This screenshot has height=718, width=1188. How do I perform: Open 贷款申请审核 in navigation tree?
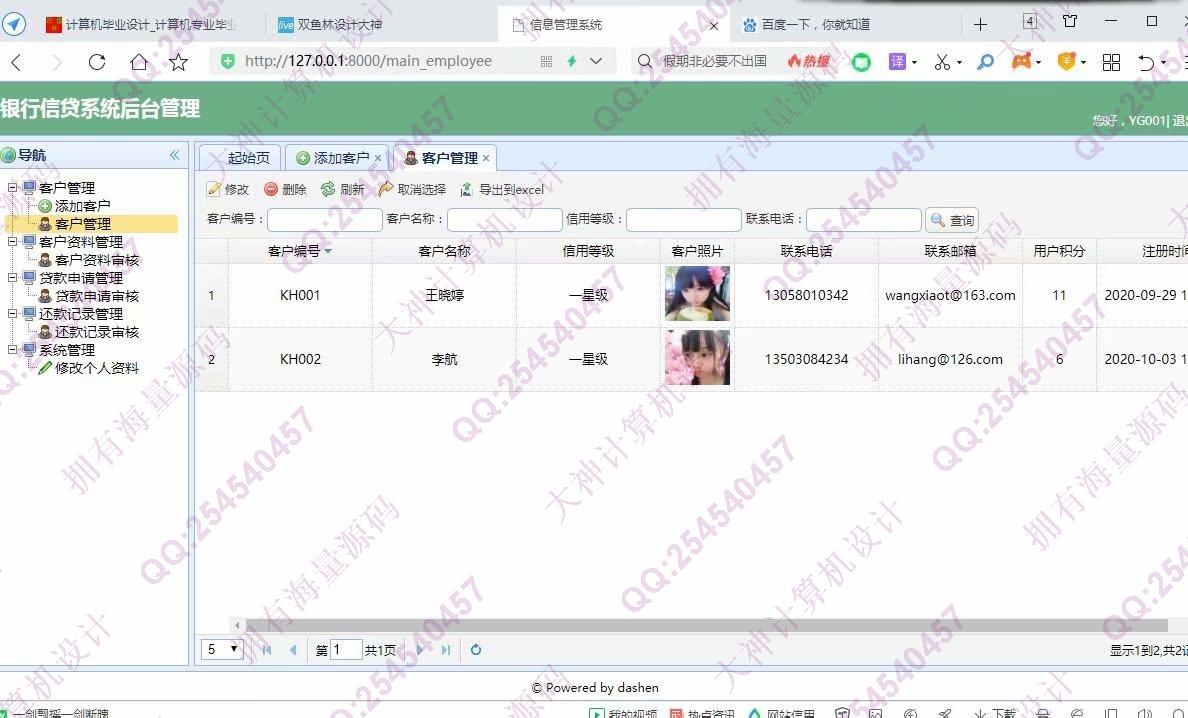(x=97, y=296)
